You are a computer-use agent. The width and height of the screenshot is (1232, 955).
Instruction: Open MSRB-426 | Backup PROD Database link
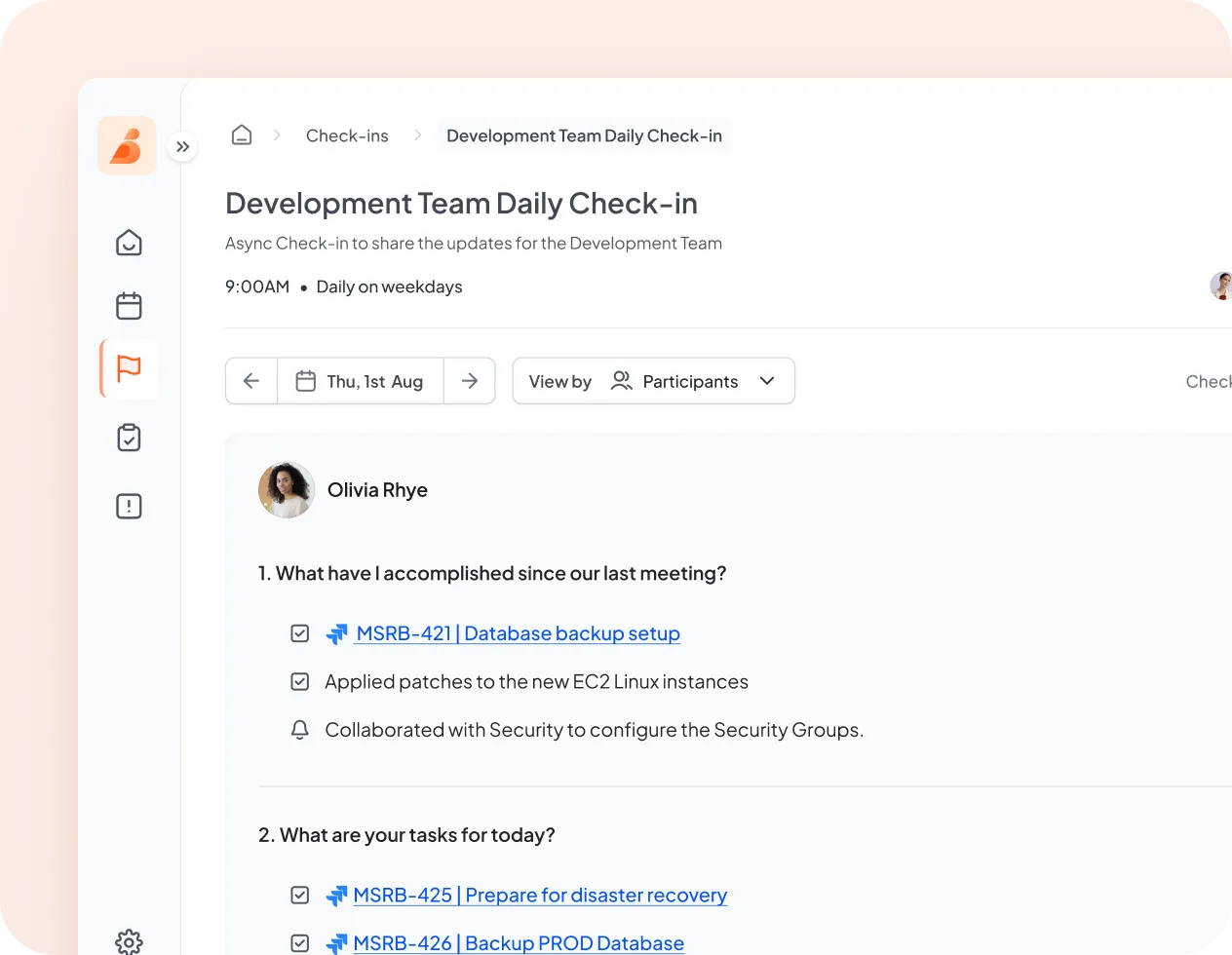pos(519,943)
